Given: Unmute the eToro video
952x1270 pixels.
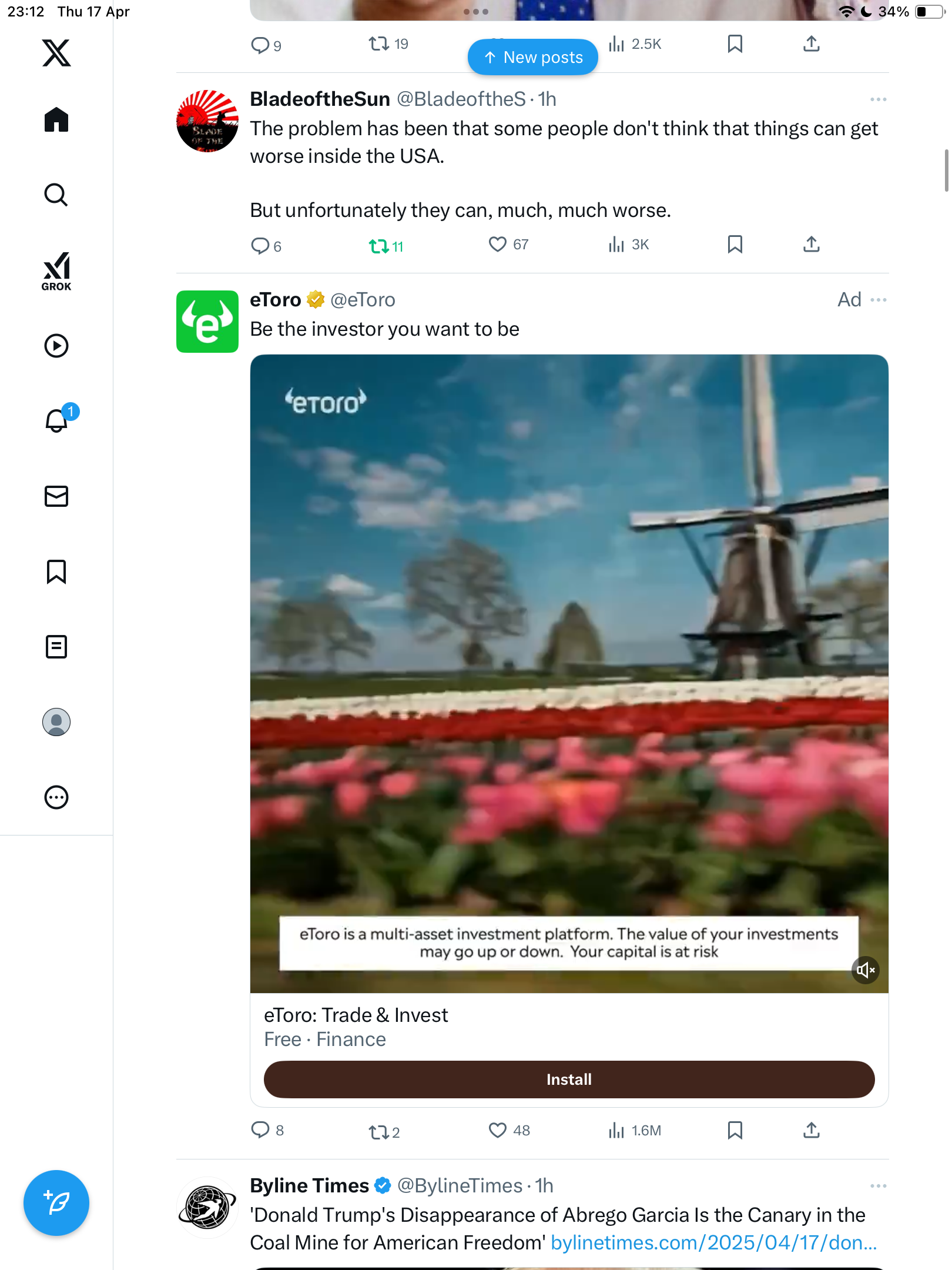Looking at the screenshot, I should point(866,970).
